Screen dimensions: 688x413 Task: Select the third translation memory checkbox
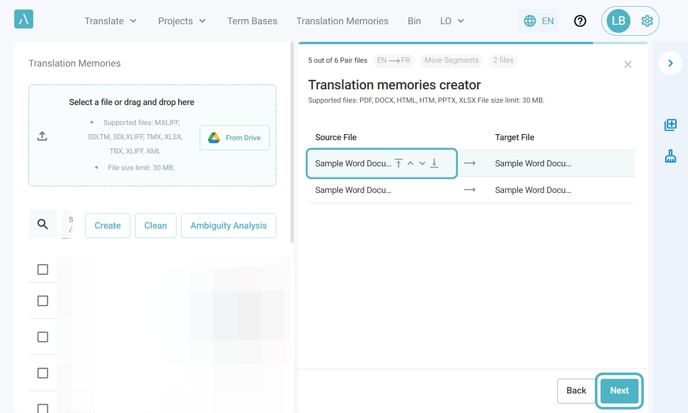click(43, 337)
